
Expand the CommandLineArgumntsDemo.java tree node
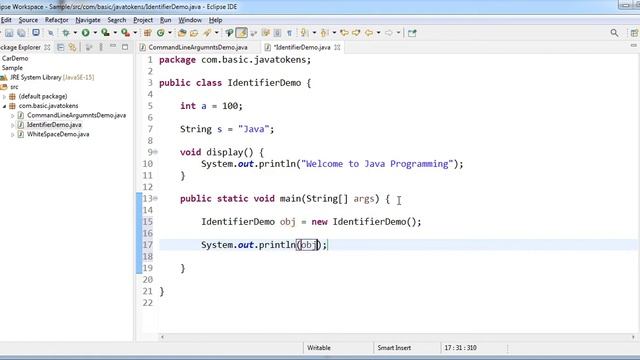(x=13, y=116)
